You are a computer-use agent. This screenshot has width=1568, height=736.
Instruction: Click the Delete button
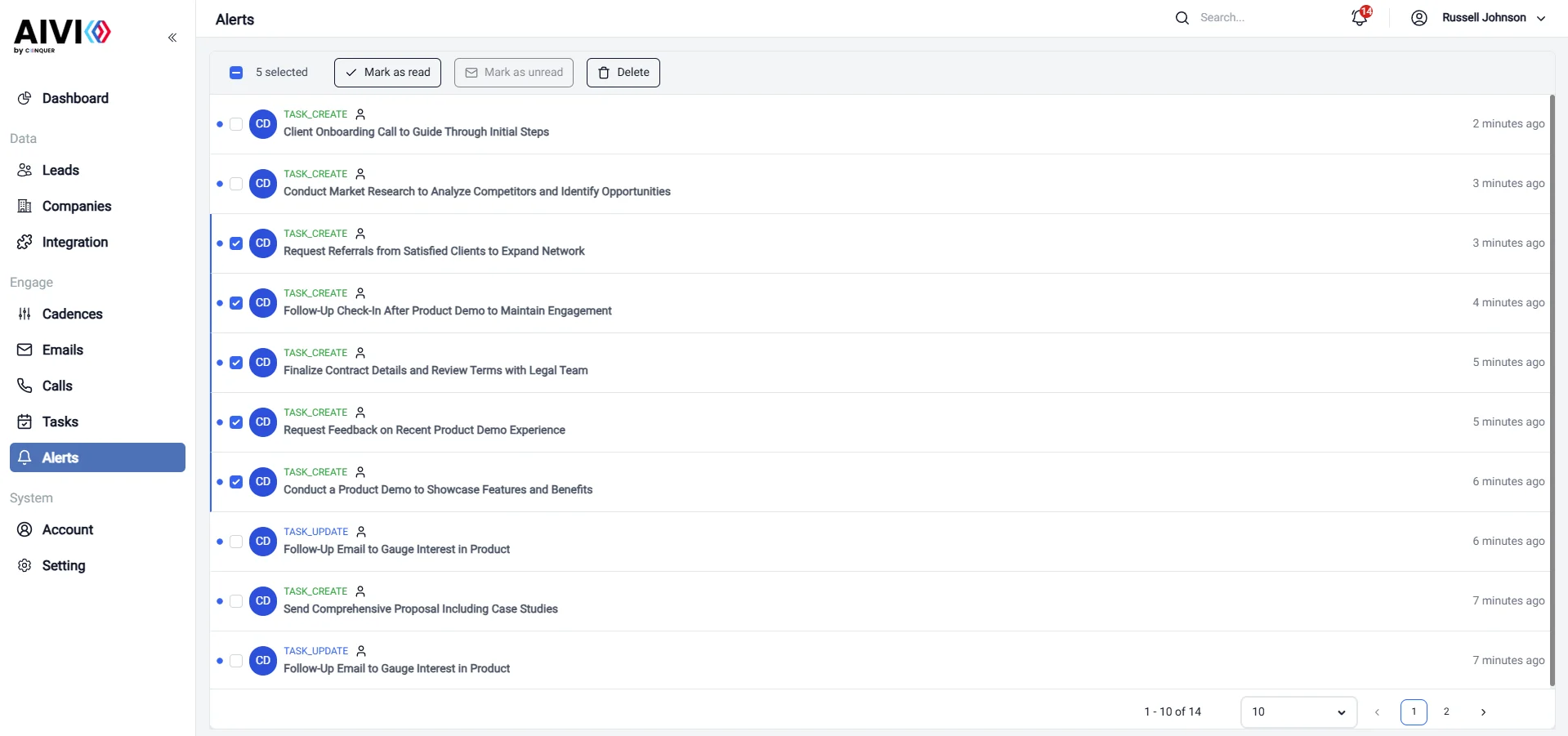pyautogui.click(x=623, y=73)
